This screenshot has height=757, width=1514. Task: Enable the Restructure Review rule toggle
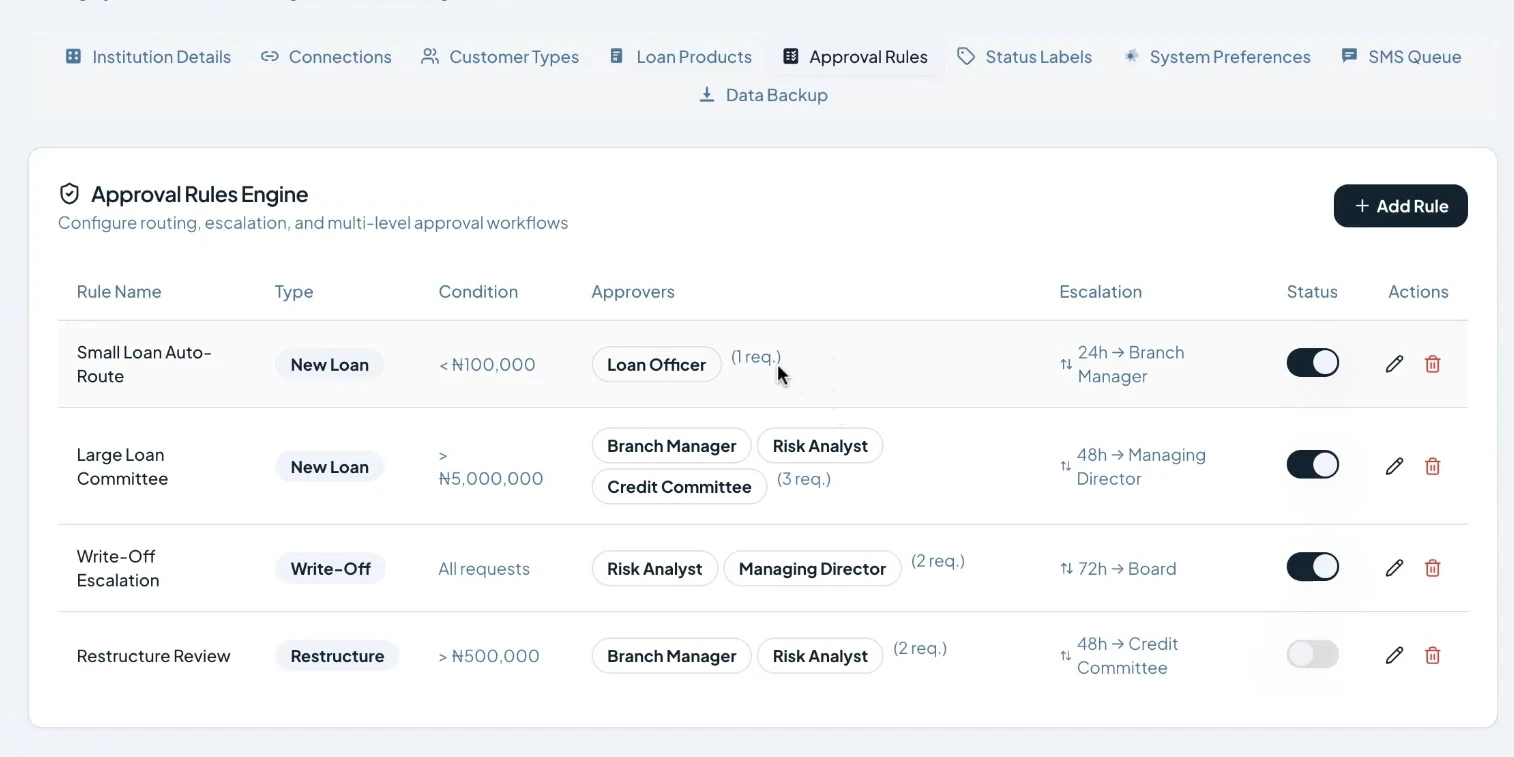[1312, 654]
